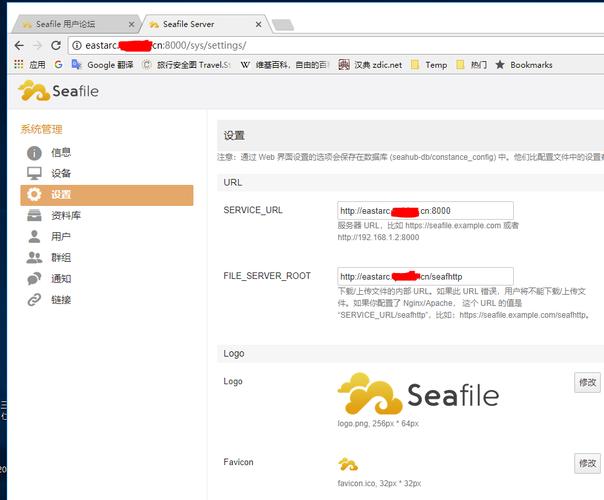
Task: Click the gear settings icon
Action: pos(34,195)
